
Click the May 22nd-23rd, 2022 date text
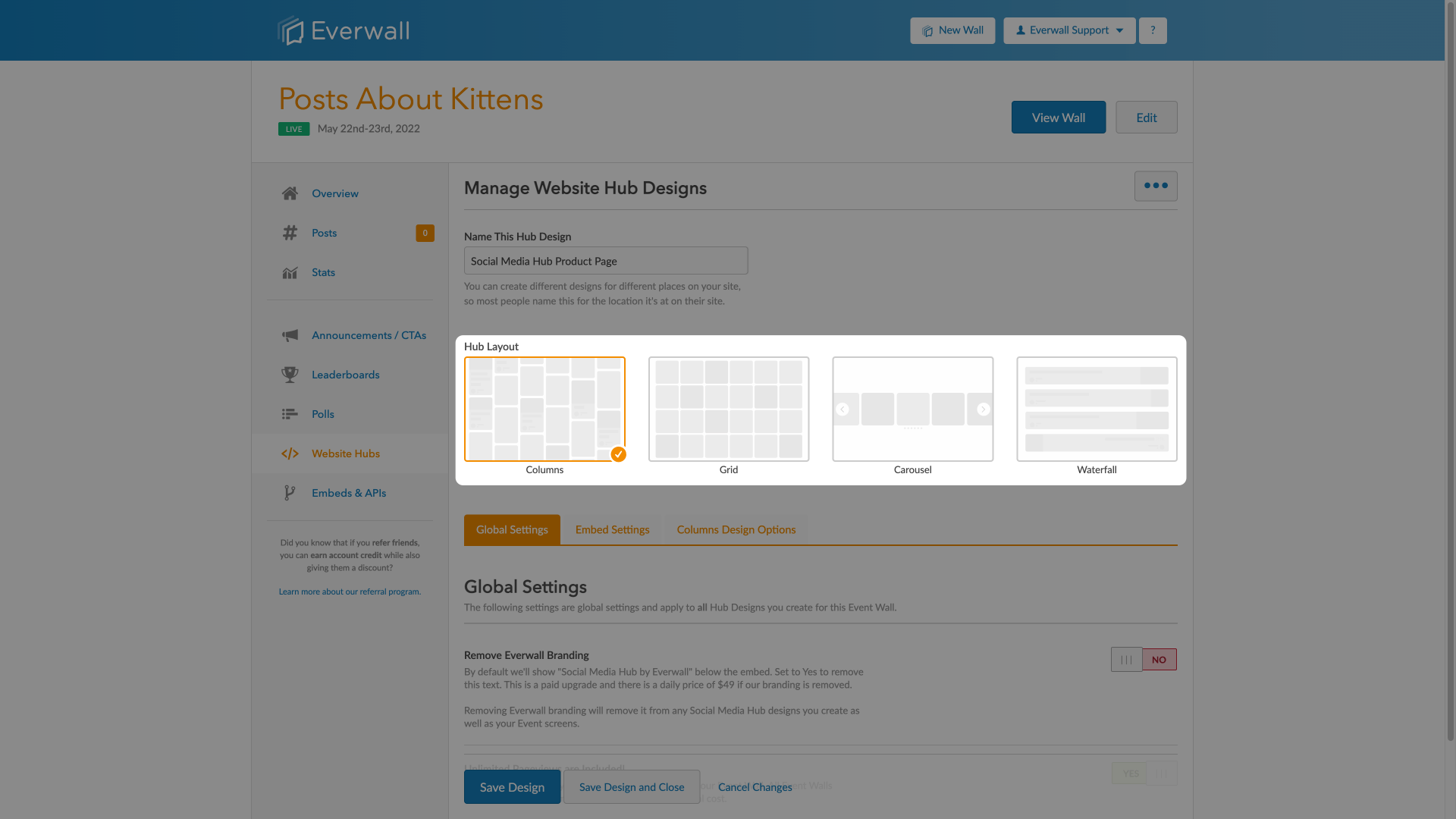(369, 129)
